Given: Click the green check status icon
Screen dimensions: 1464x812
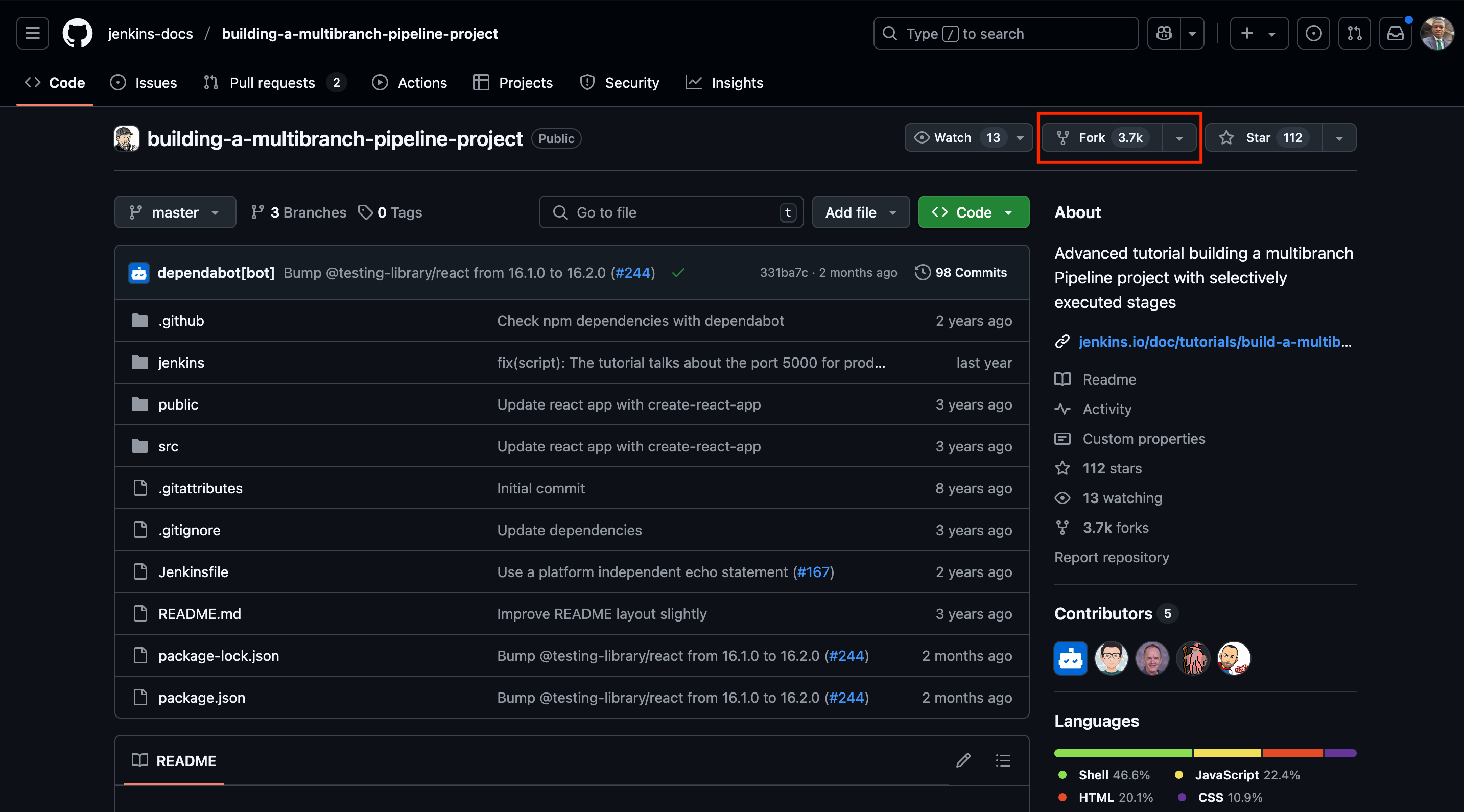Looking at the screenshot, I should [678, 273].
